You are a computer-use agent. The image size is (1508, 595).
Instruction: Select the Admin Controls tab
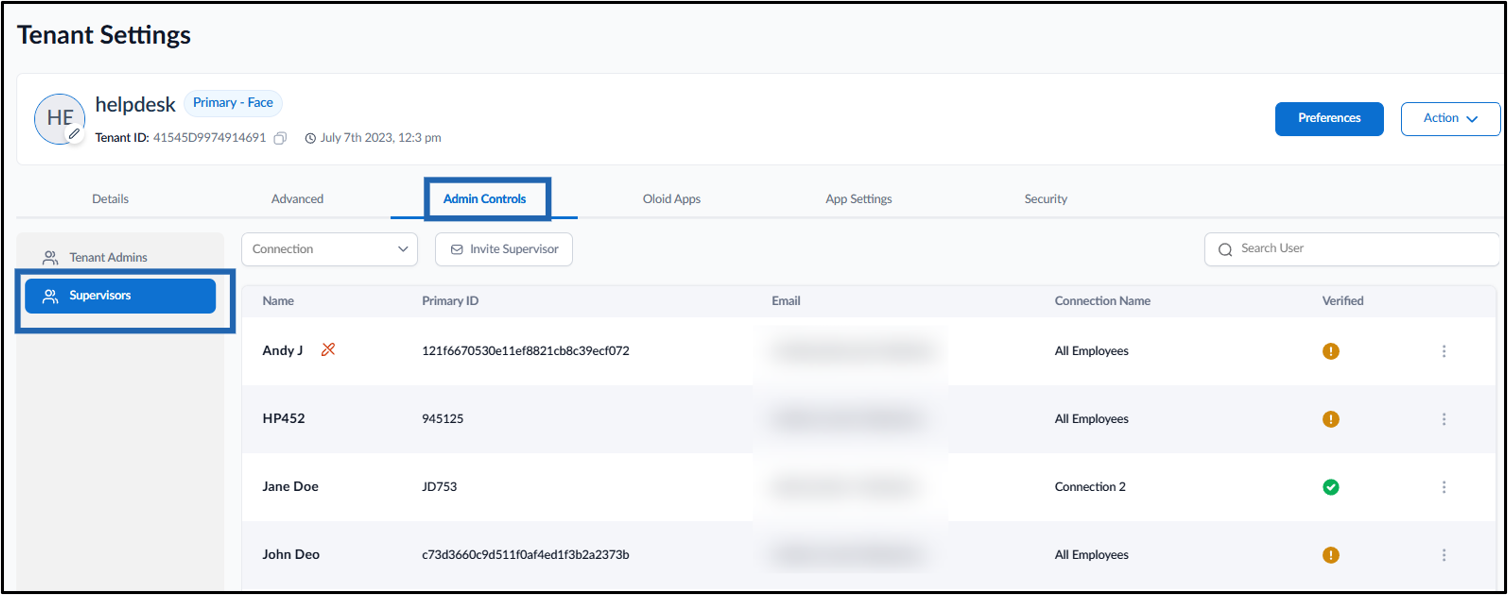point(484,199)
